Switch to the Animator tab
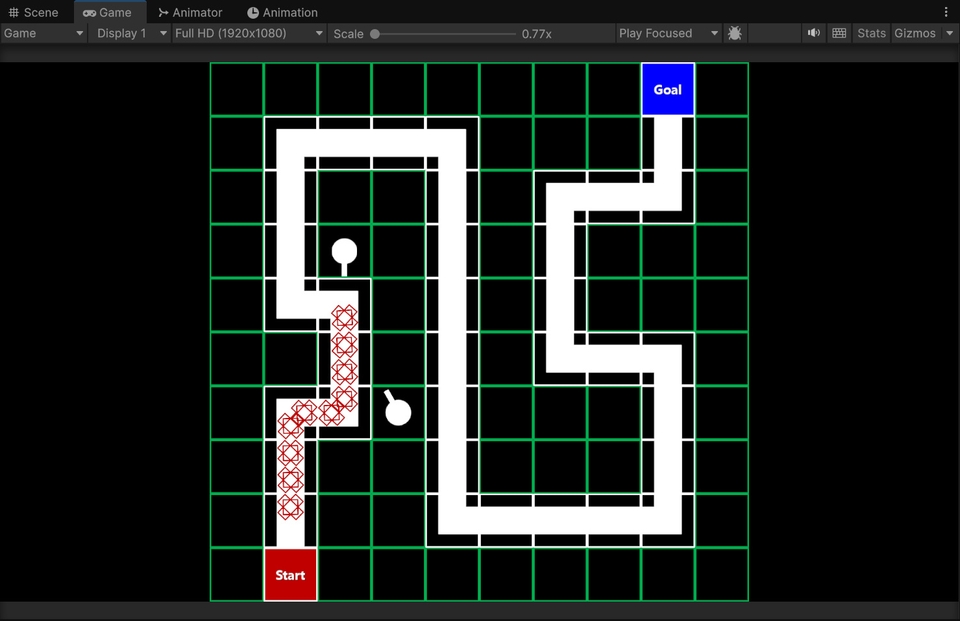Screen dimensions: 960x621 pyautogui.click(x=190, y=12)
